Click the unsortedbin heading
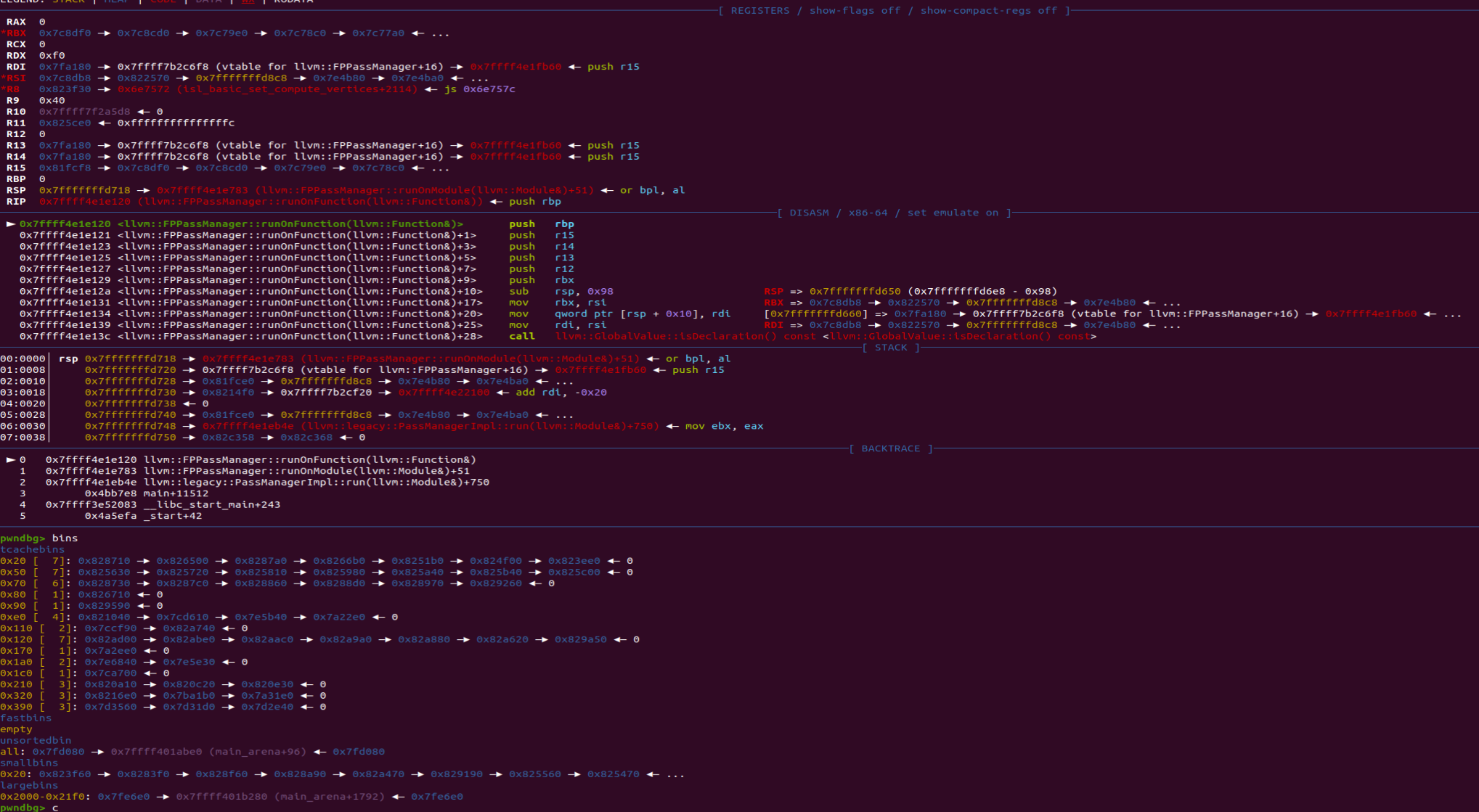Screen dimensions: 1479x812 pos(36,741)
